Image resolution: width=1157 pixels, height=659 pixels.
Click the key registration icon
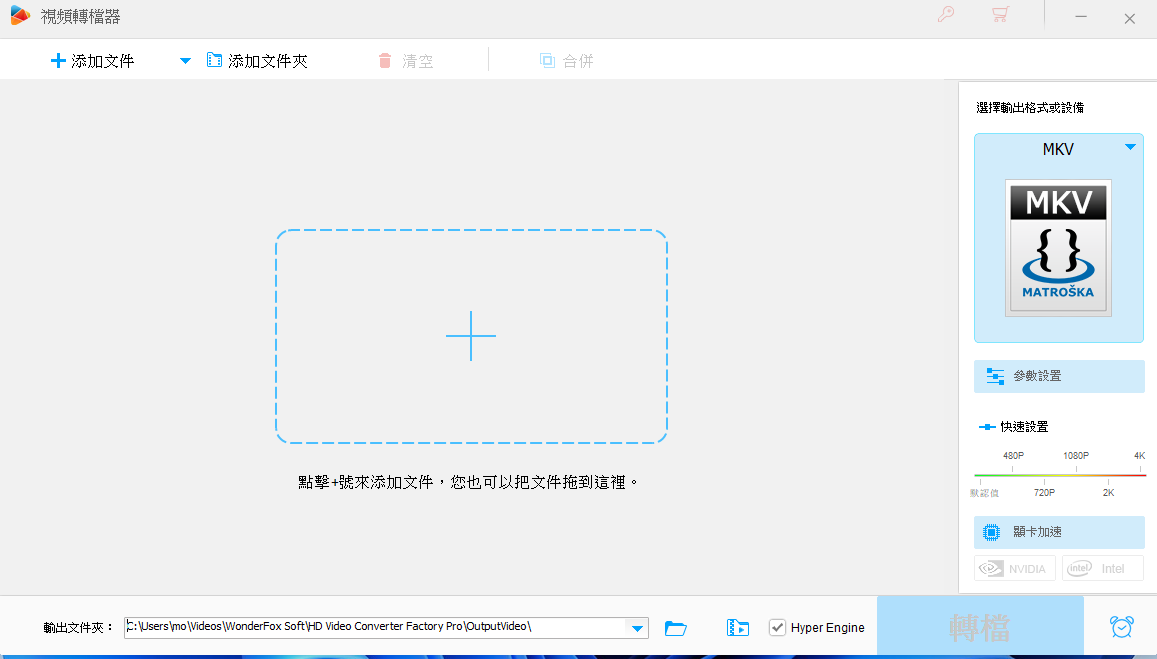tap(946, 14)
